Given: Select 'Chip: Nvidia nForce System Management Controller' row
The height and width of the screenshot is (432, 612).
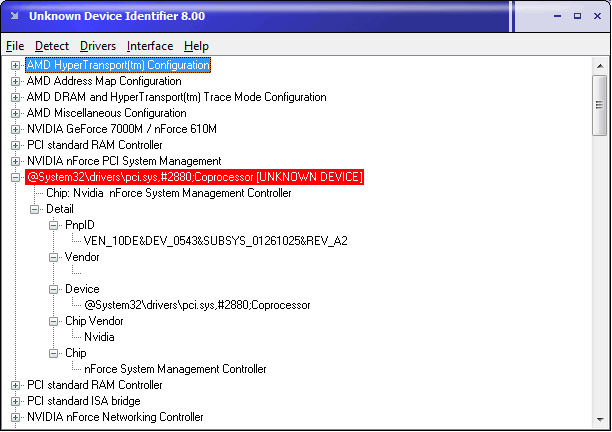Looking at the screenshot, I should (169, 193).
